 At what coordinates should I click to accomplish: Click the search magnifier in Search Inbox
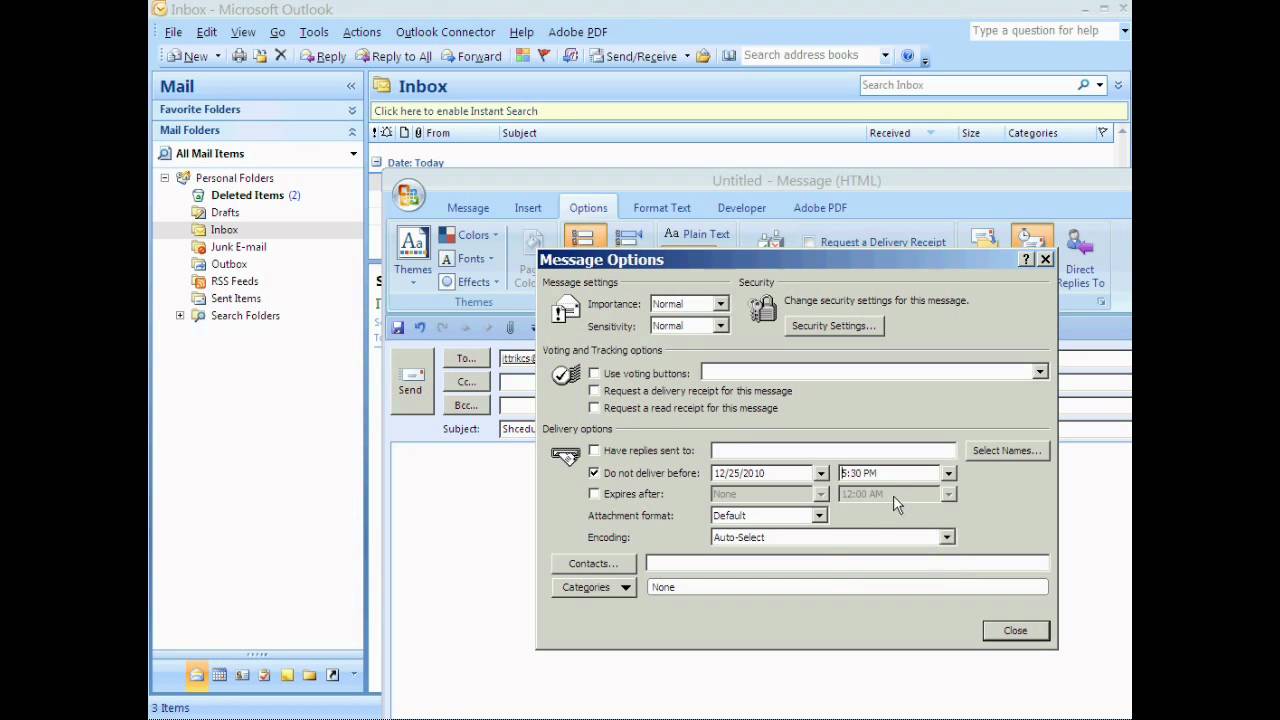coord(1083,85)
